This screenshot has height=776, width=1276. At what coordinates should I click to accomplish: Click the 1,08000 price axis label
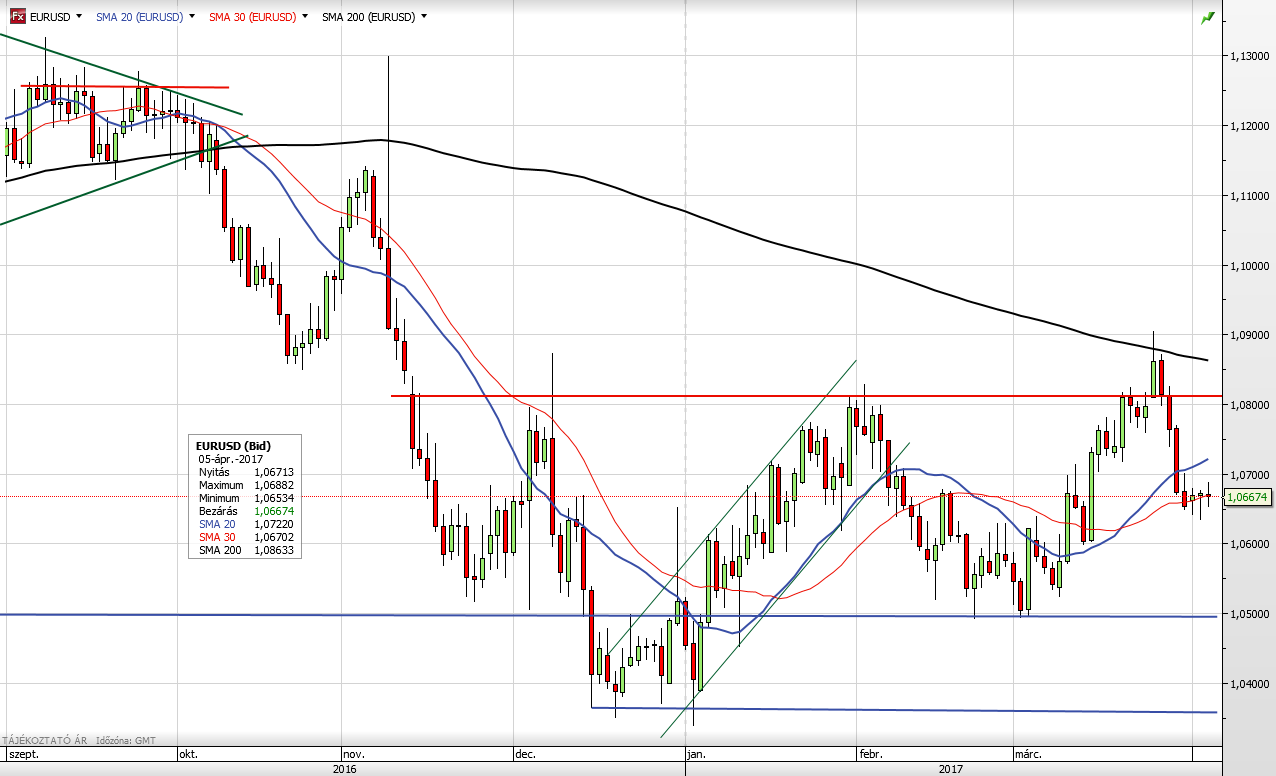[1252, 406]
